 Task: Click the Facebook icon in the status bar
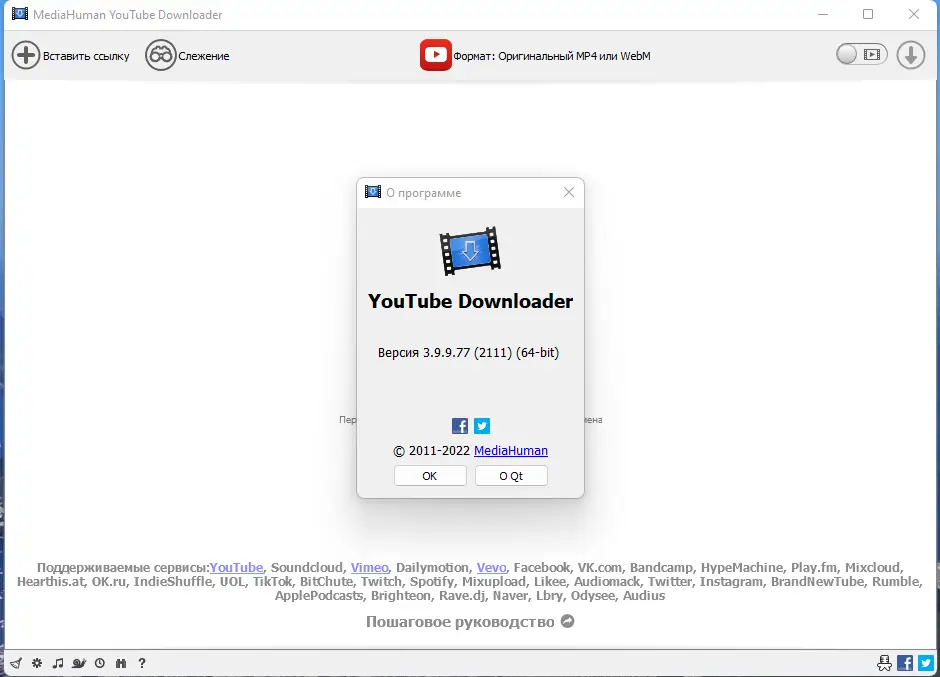click(904, 663)
